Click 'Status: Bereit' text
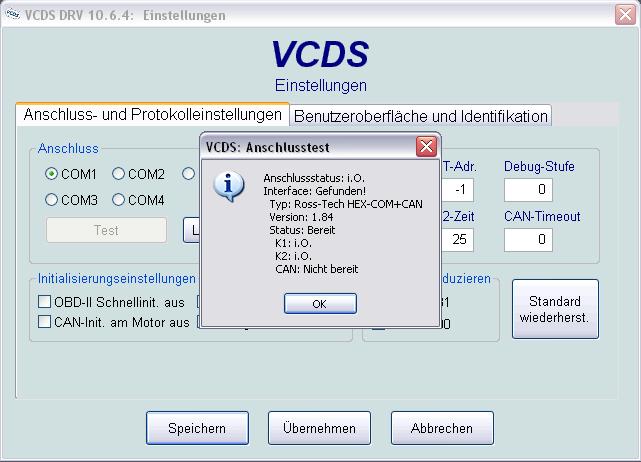The width and height of the screenshot is (641, 462). (x=302, y=230)
